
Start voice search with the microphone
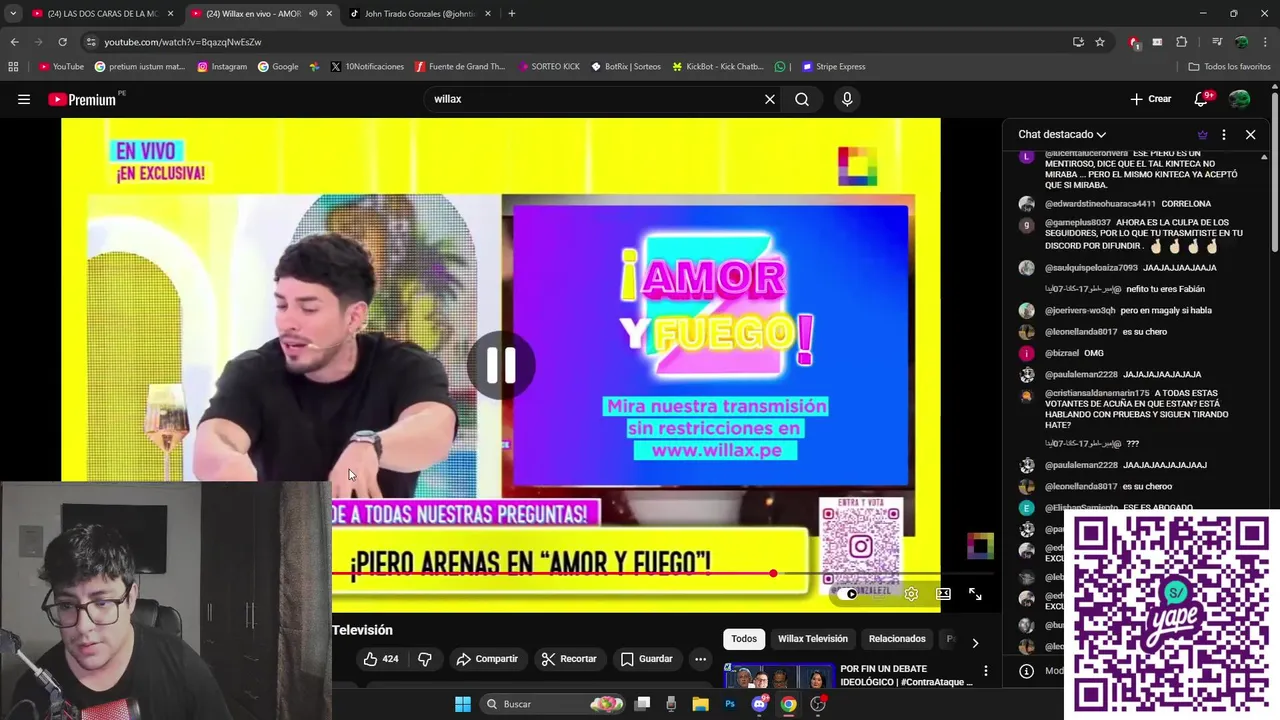pos(847,99)
